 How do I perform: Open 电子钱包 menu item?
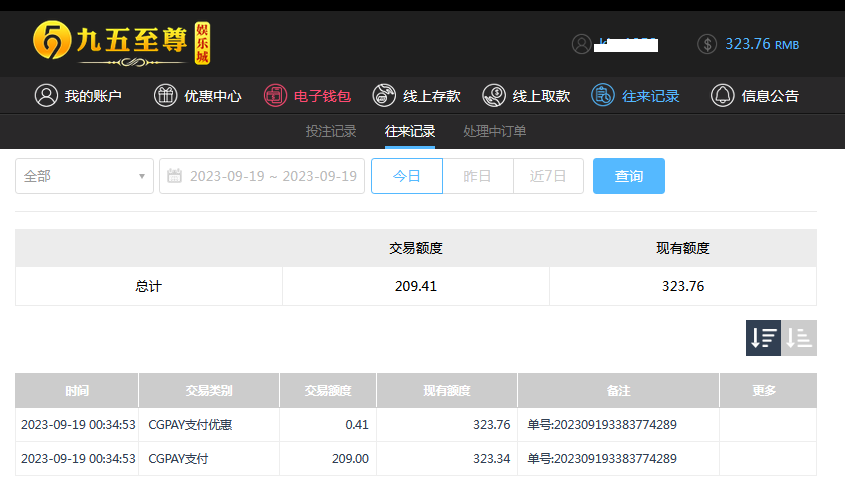click(322, 96)
